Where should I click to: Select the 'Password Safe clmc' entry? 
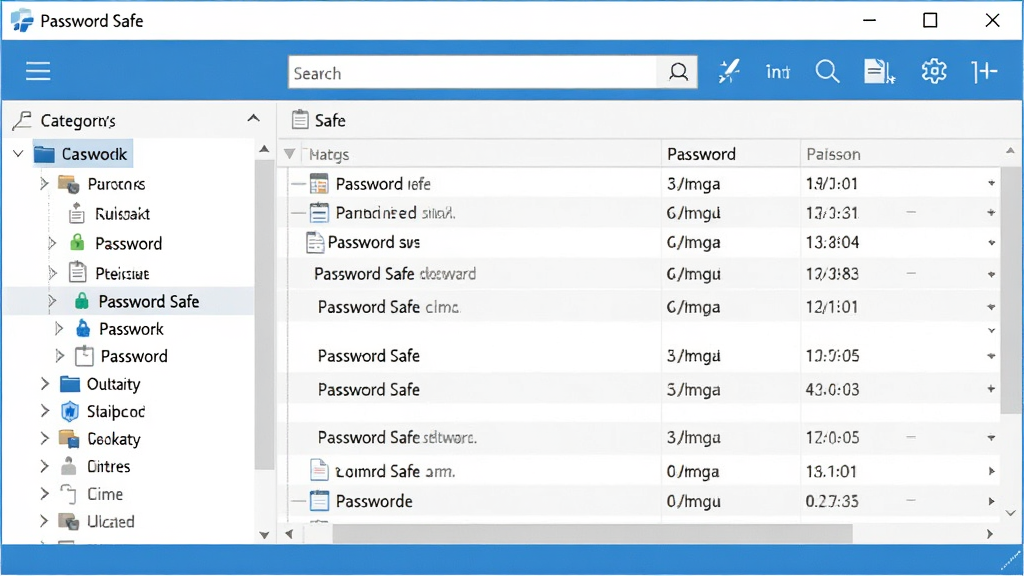point(389,307)
